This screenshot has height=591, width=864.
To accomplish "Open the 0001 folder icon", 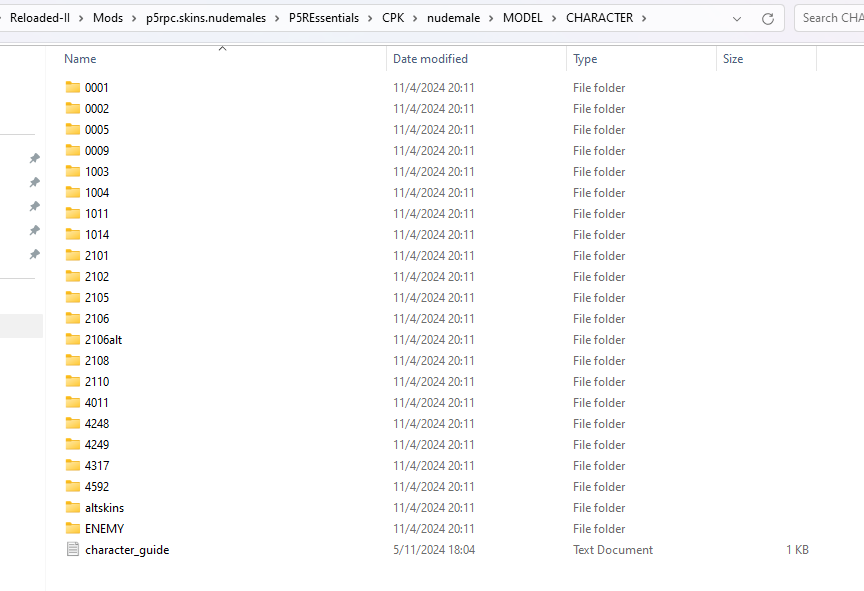I will click(73, 88).
